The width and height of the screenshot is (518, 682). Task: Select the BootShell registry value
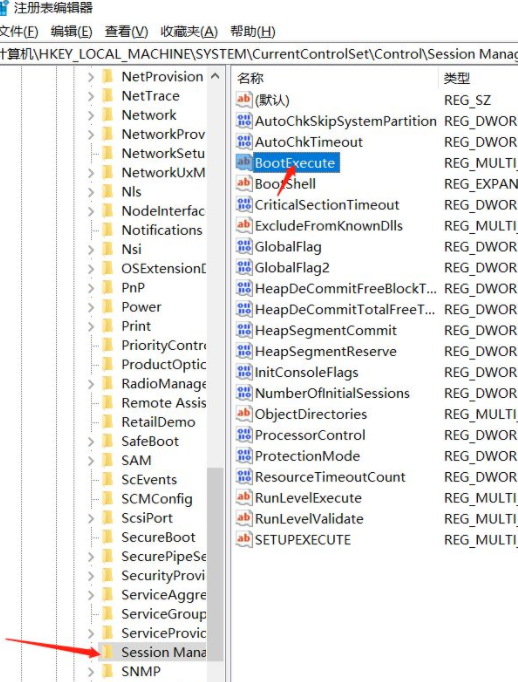coord(285,184)
